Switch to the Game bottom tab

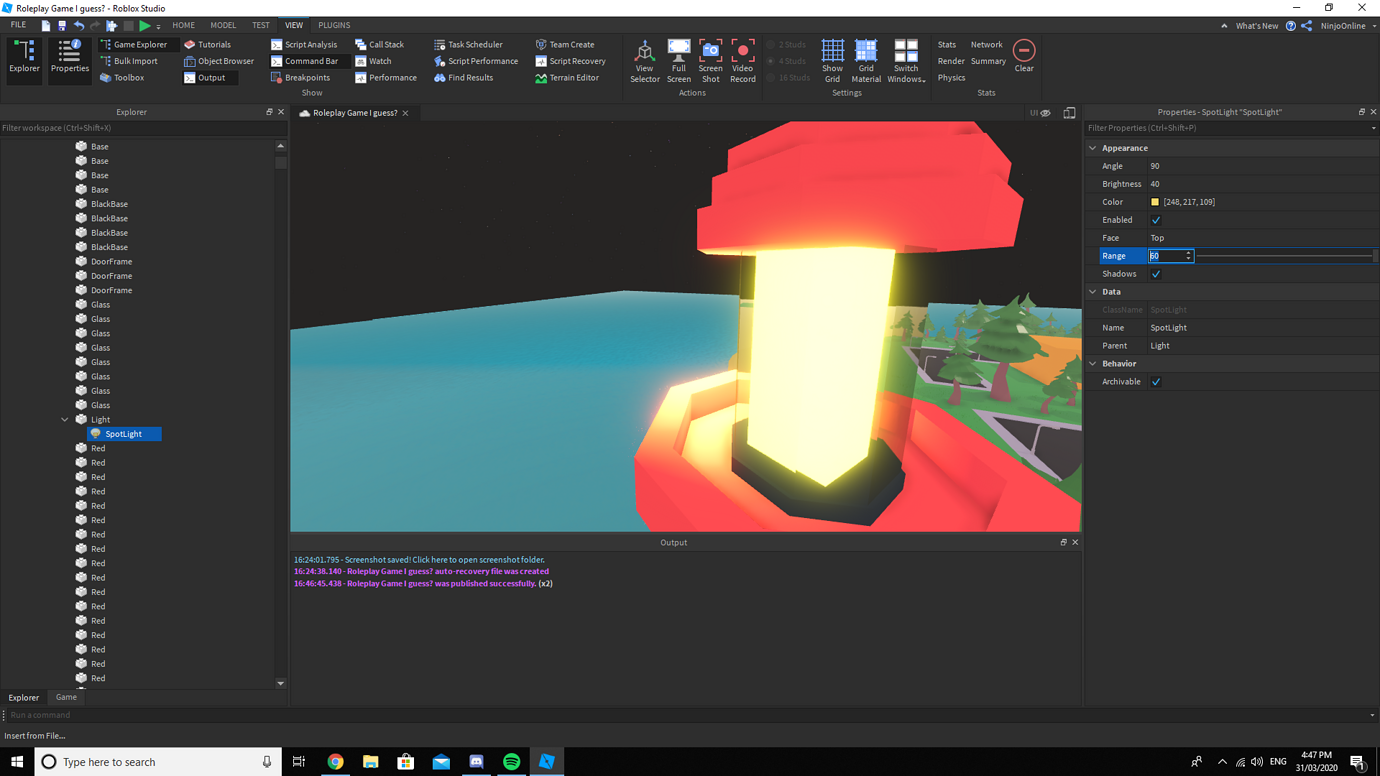pyautogui.click(x=66, y=697)
